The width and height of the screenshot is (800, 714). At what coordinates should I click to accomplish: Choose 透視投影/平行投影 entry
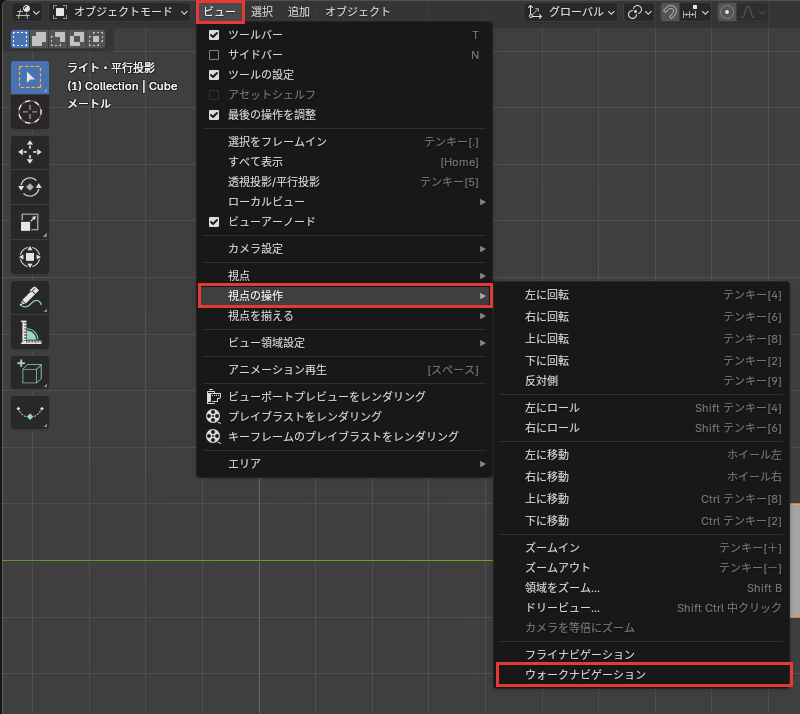click(x=344, y=182)
